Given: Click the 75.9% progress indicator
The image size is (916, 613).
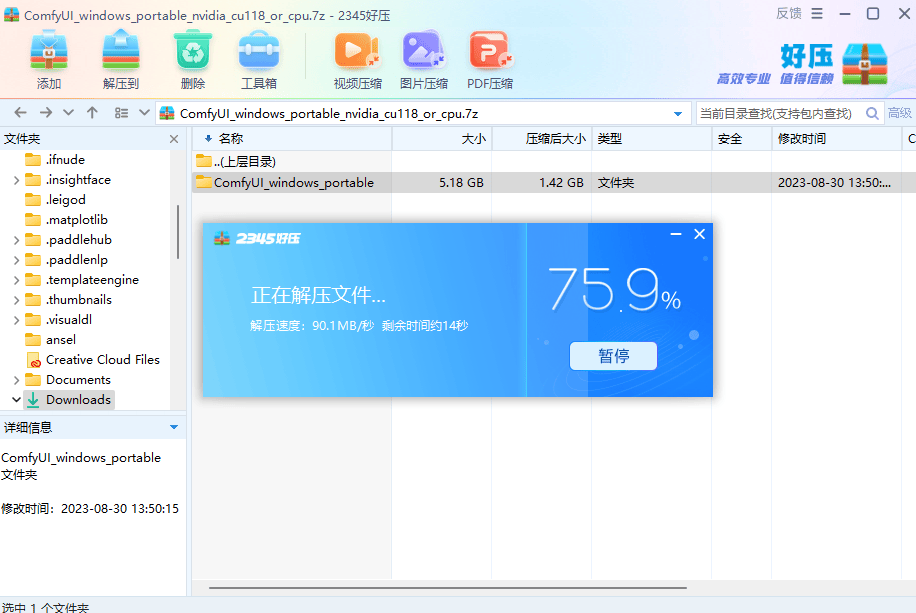Looking at the screenshot, I should [615, 290].
